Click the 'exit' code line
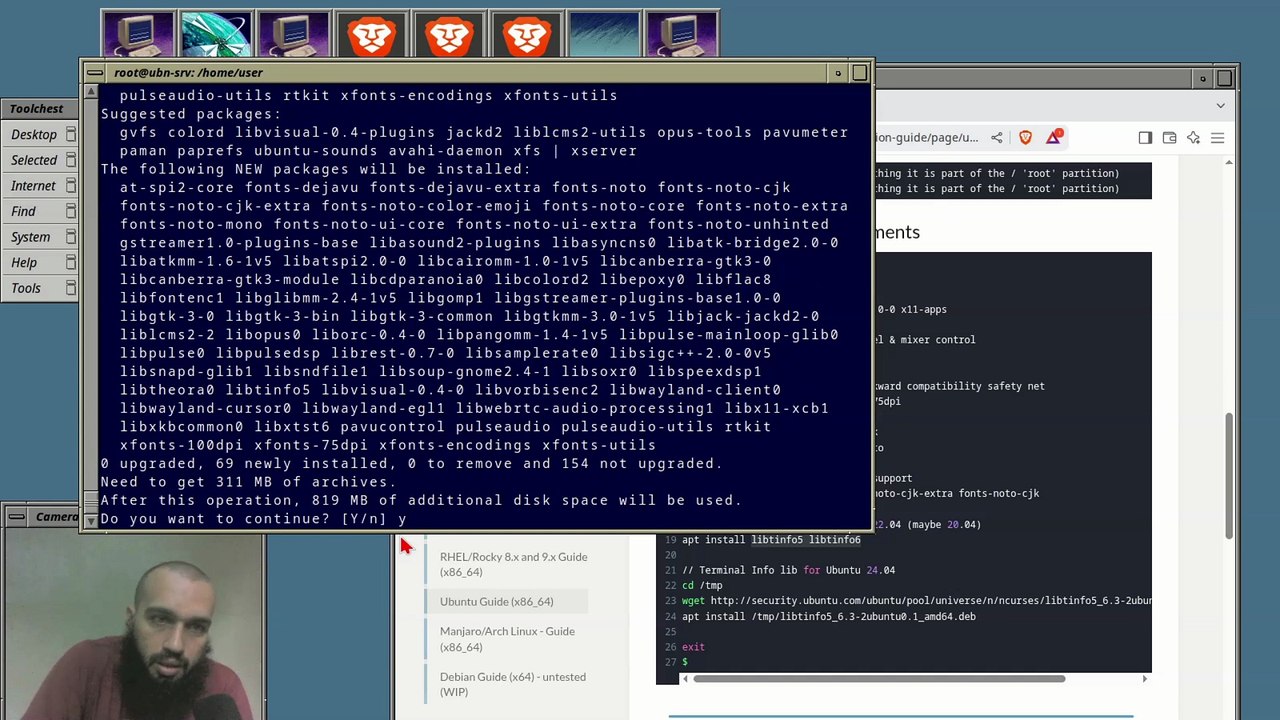1280x720 pixels. (x=693, y=647)
